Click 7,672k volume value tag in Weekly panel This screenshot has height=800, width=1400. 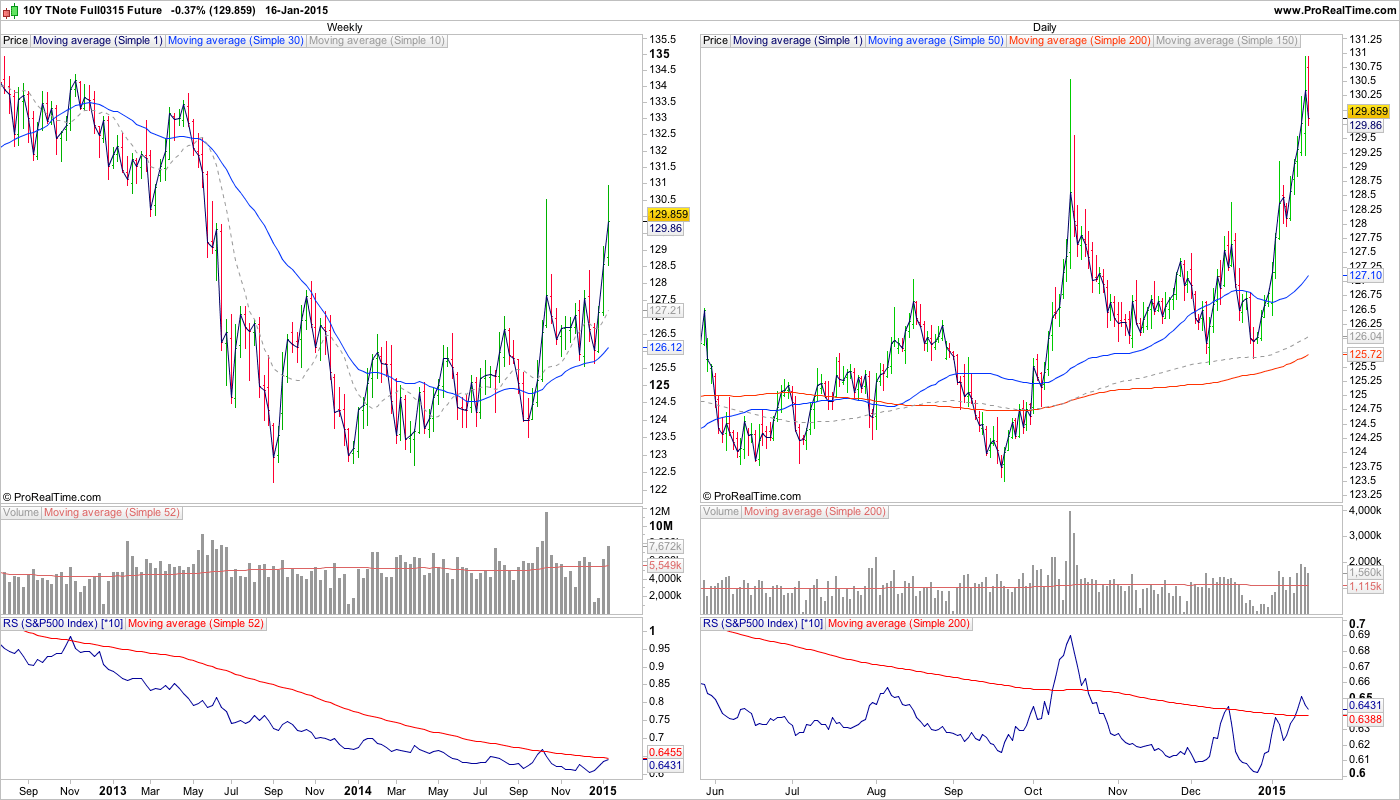[665, 546]
